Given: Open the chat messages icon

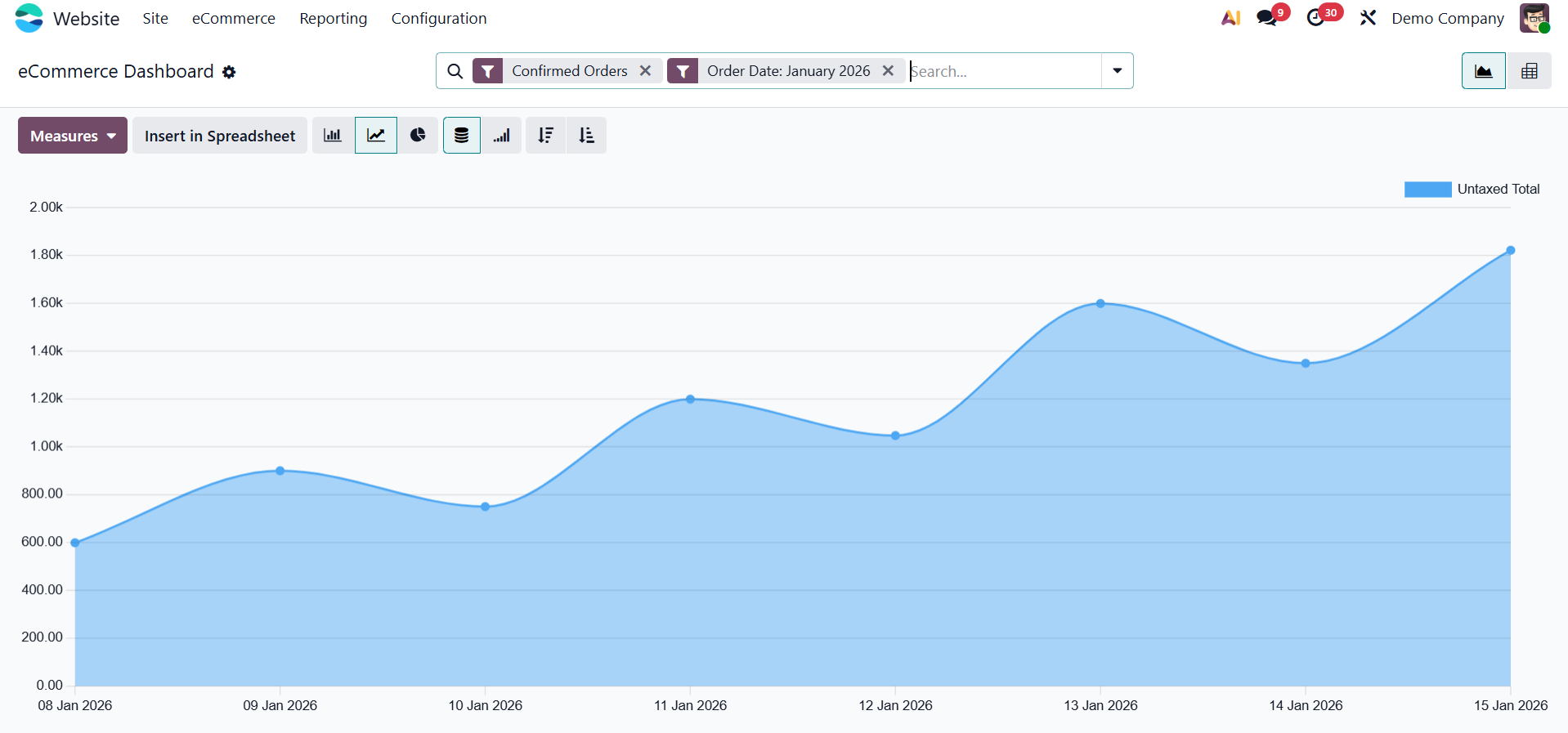Looking at the screenshot, I should click(1266, 18).
